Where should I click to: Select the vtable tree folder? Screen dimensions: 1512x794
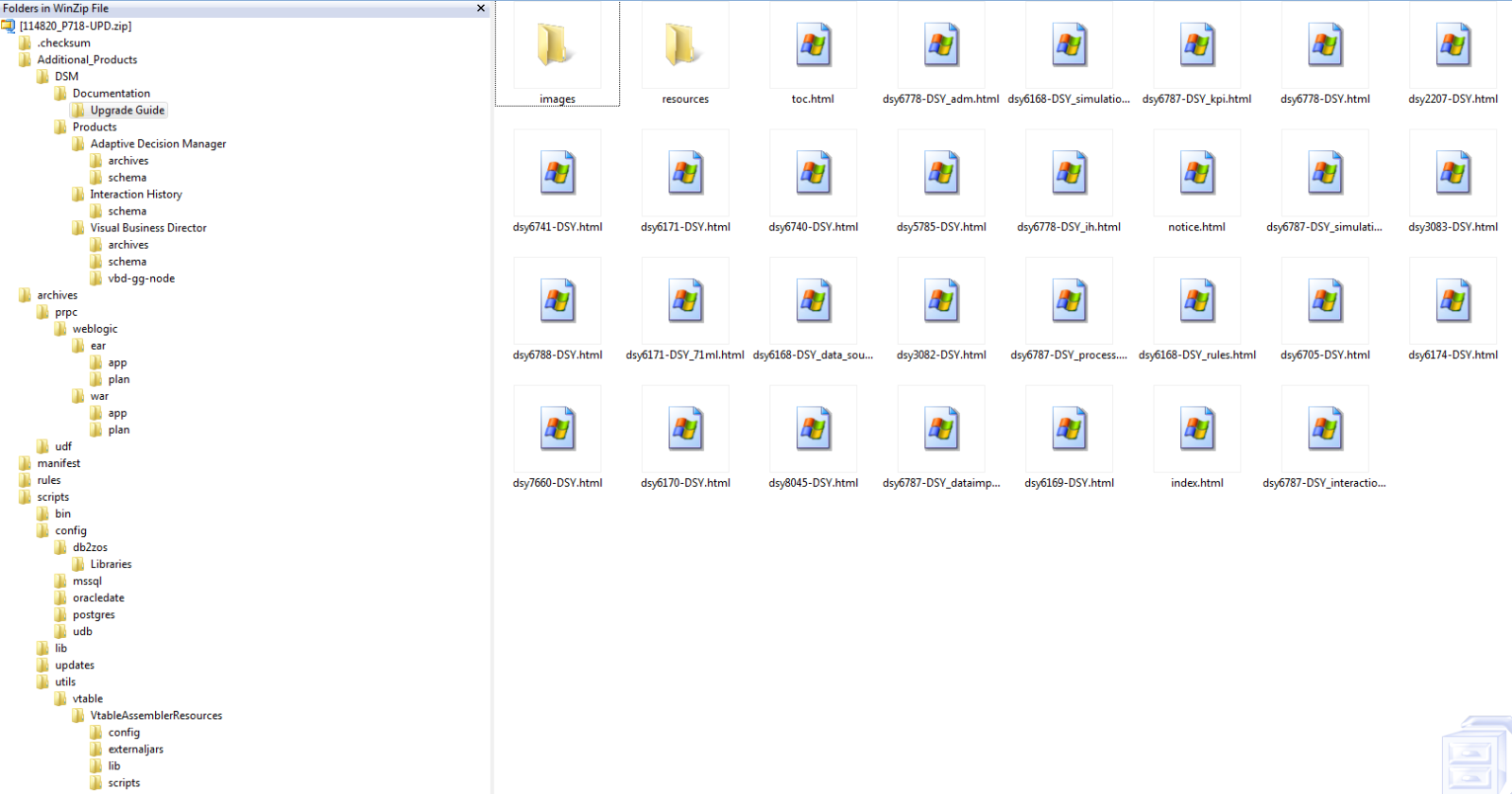(x=88, y=699)
